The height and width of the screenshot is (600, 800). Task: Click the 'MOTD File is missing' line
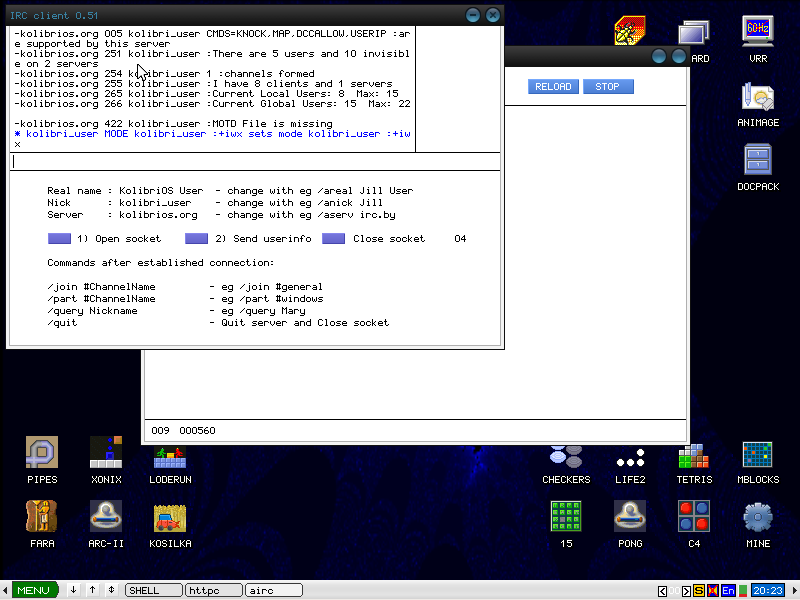[x=173, y=123]
